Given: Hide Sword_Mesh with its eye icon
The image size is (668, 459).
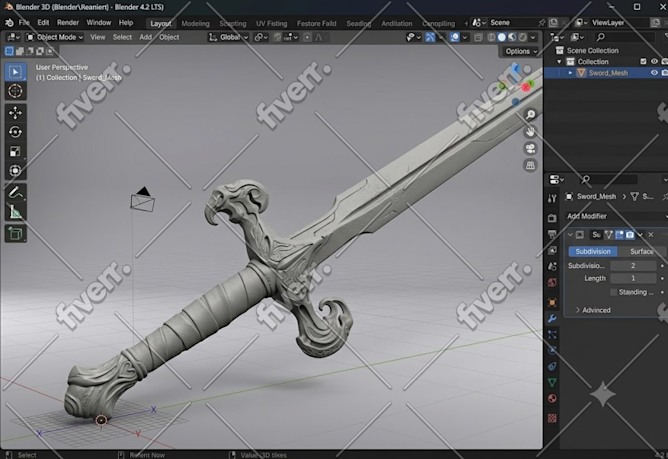Looking at the screenshot, I should pyautogui.click(x=654, y=73).
